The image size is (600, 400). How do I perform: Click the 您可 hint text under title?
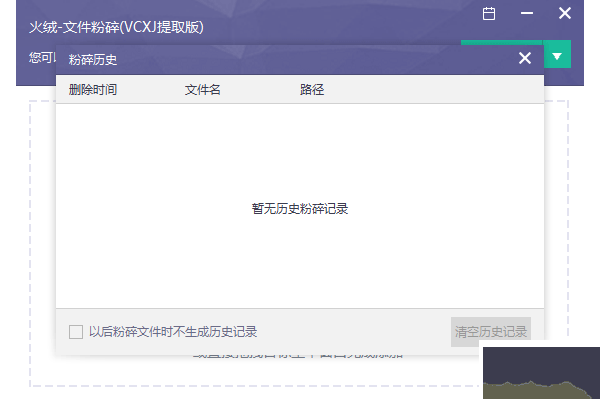click(42, 57)
